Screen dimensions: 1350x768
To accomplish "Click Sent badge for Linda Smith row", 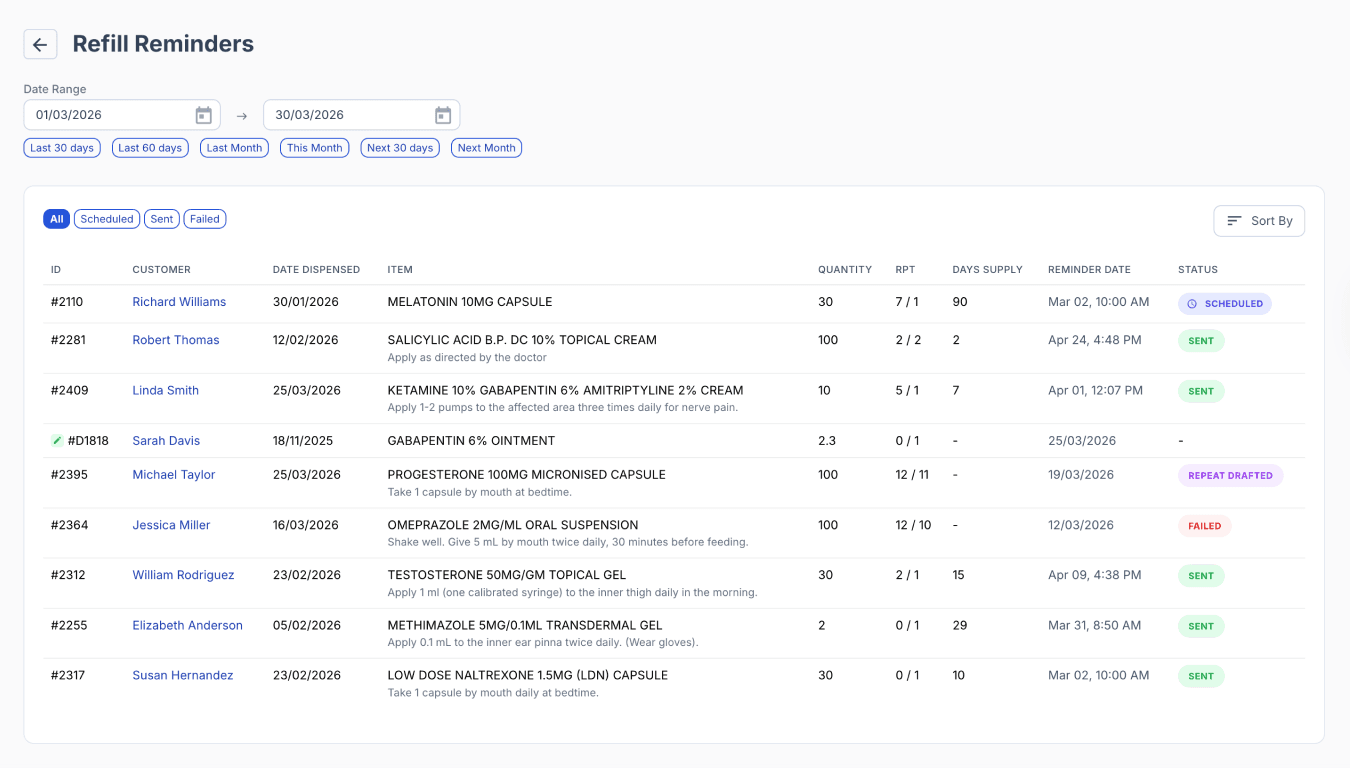I will [x=1201, y=392].
